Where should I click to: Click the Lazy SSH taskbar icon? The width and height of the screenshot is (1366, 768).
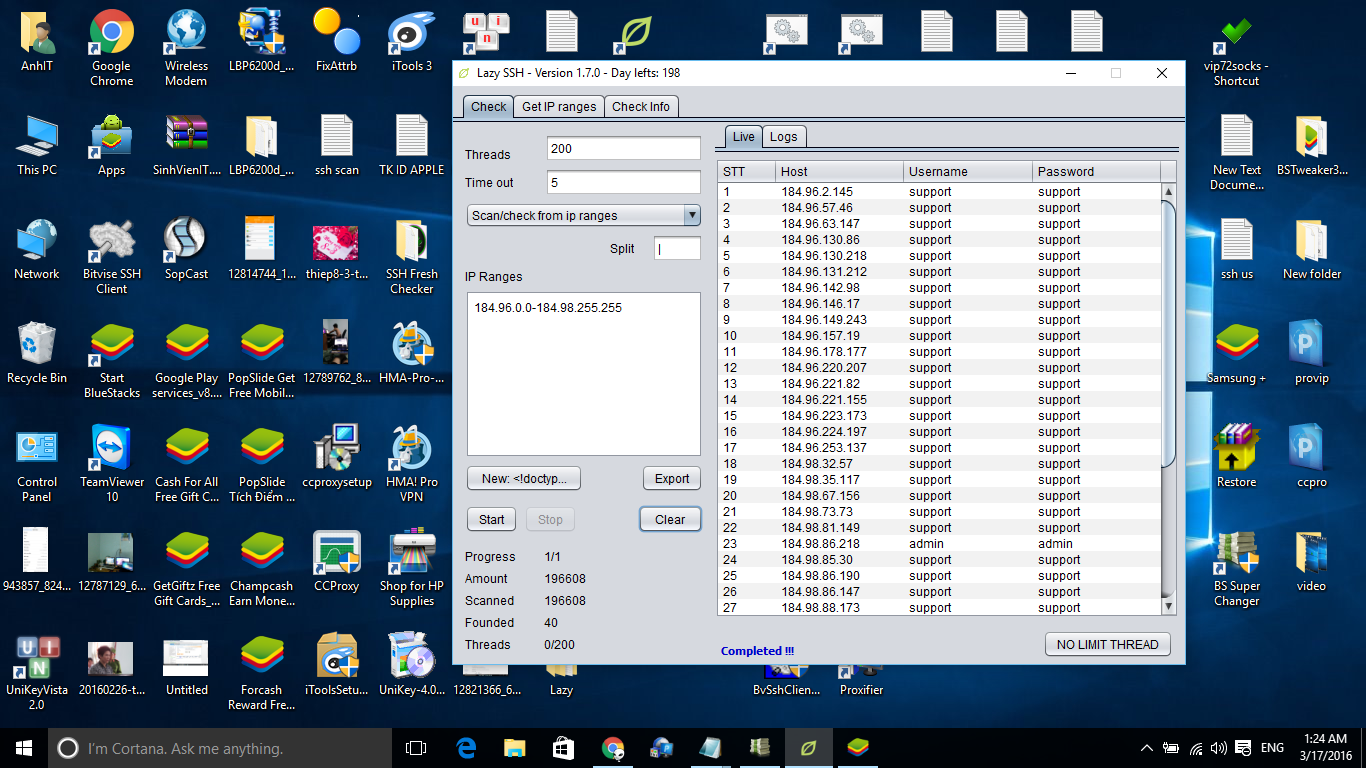[x=807, y=747]
